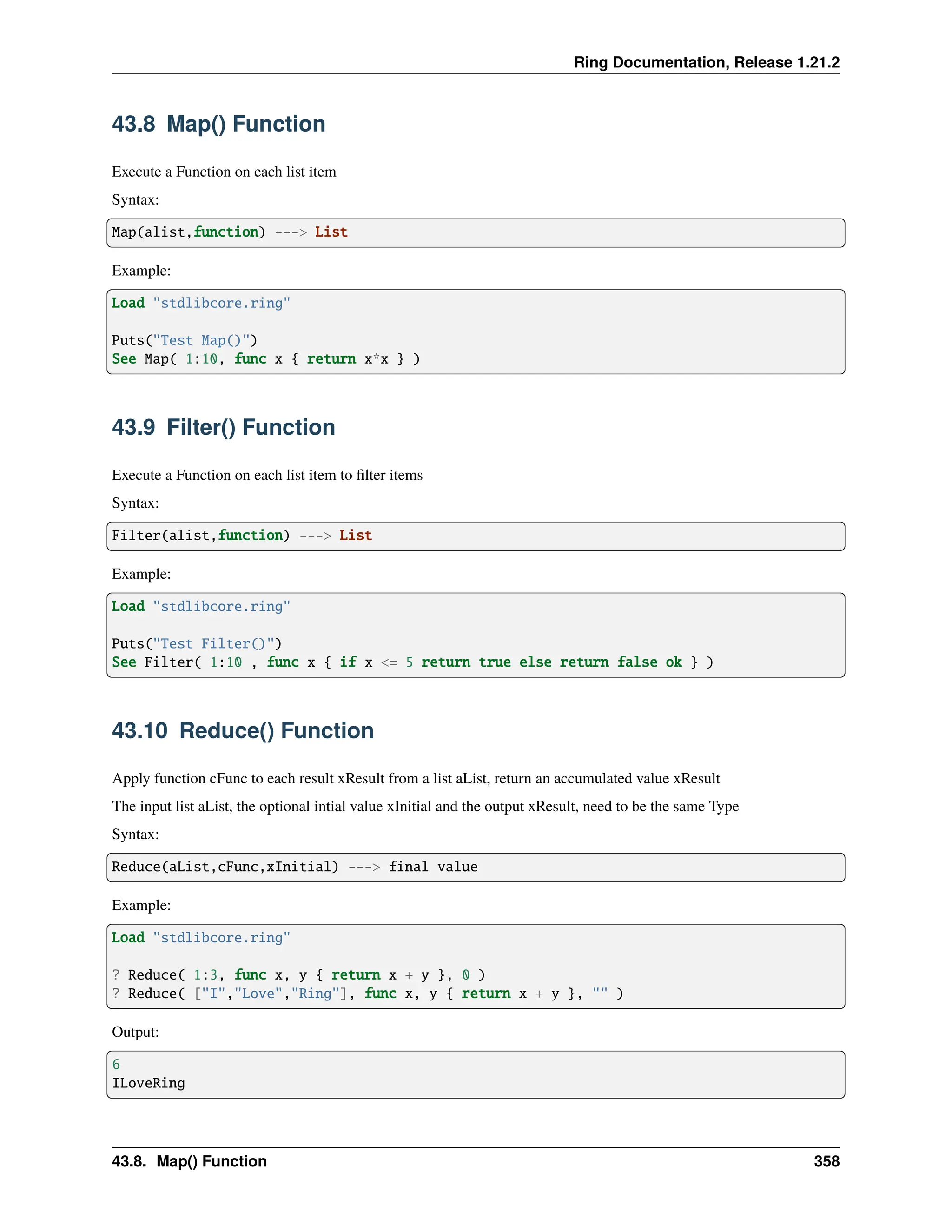952x1232 pixels.
Task: Click the Ring Documentation, Release 1.21.2 header
Action: pyautogui.click(x=706, y=62)
